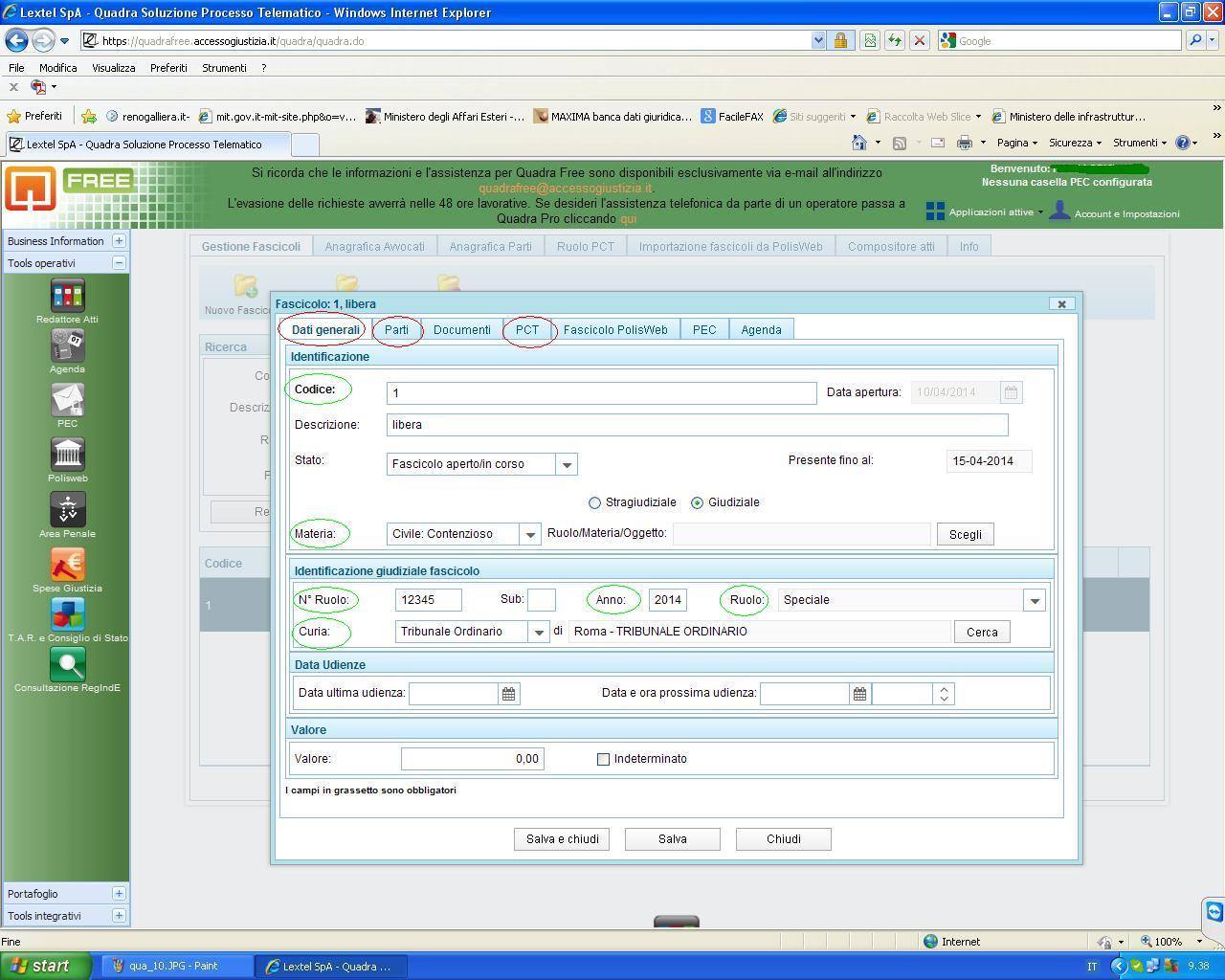Open the Area Penale tool
Screen dimensions: 1225x980
(67, 510)
